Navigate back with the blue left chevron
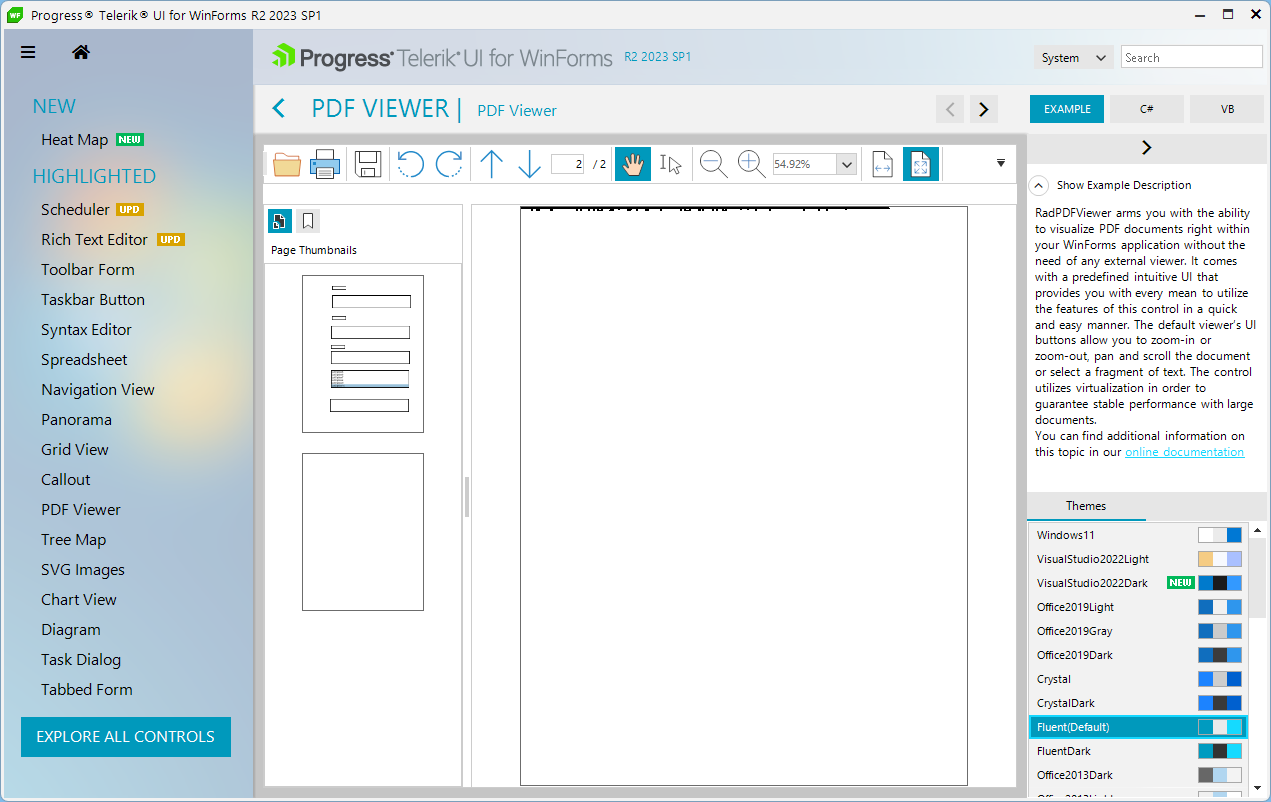Screen dimensions: 1271x802 (279, 109)
